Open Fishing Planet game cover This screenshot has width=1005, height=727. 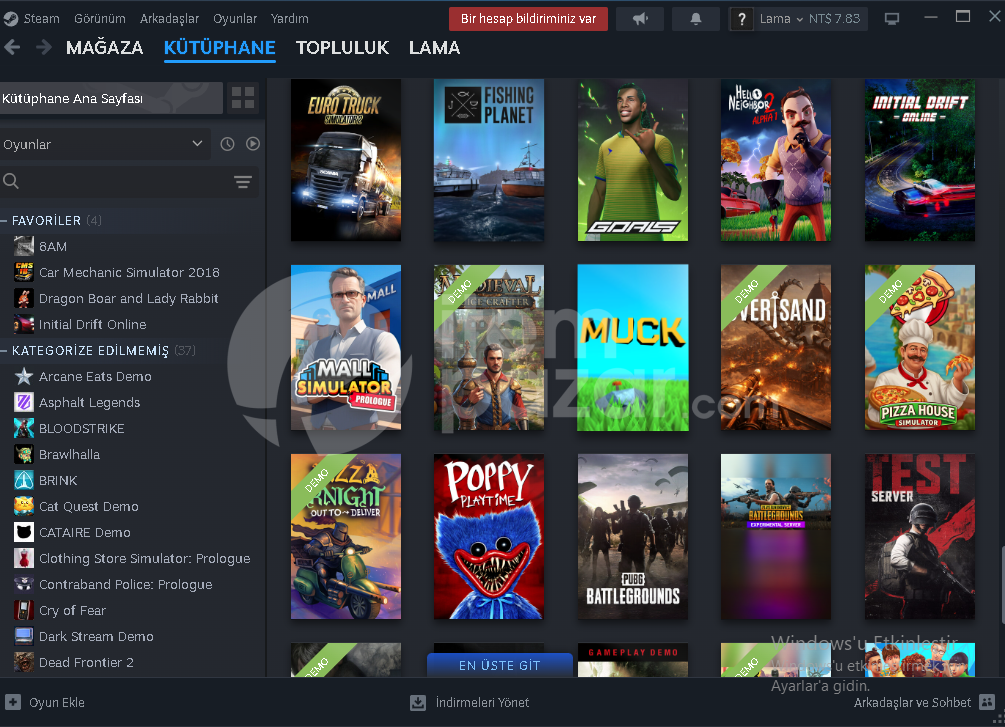[x=489, y=160]
